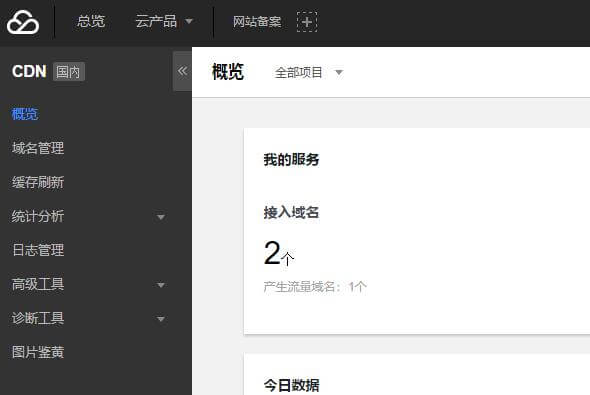Viewport: 590px width, 395px height.
Task: Click the 我的服务 heading
Action: tap(291, 160)
